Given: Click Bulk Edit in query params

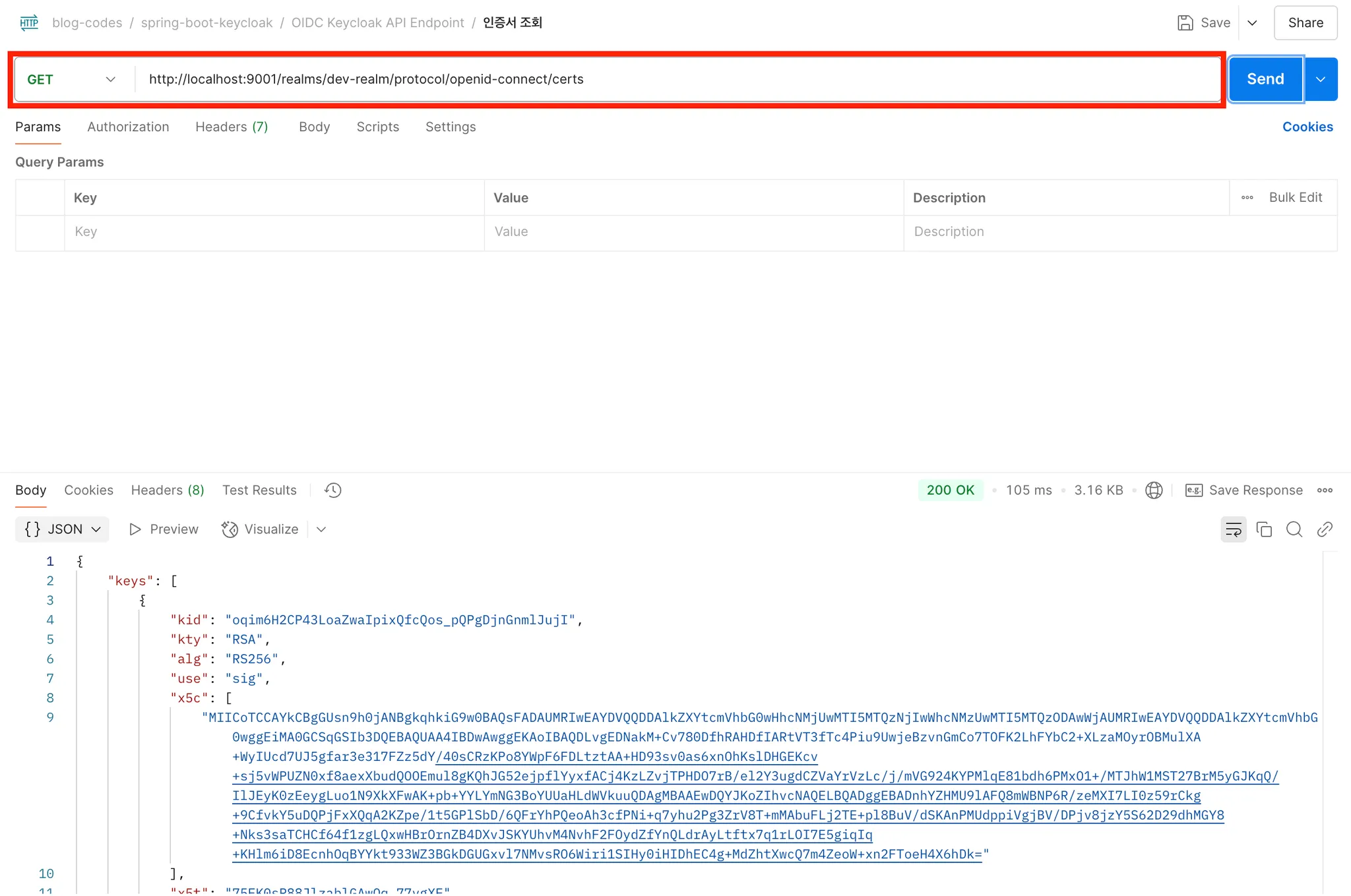Looking at the screenshot, I should (1295, 197).
